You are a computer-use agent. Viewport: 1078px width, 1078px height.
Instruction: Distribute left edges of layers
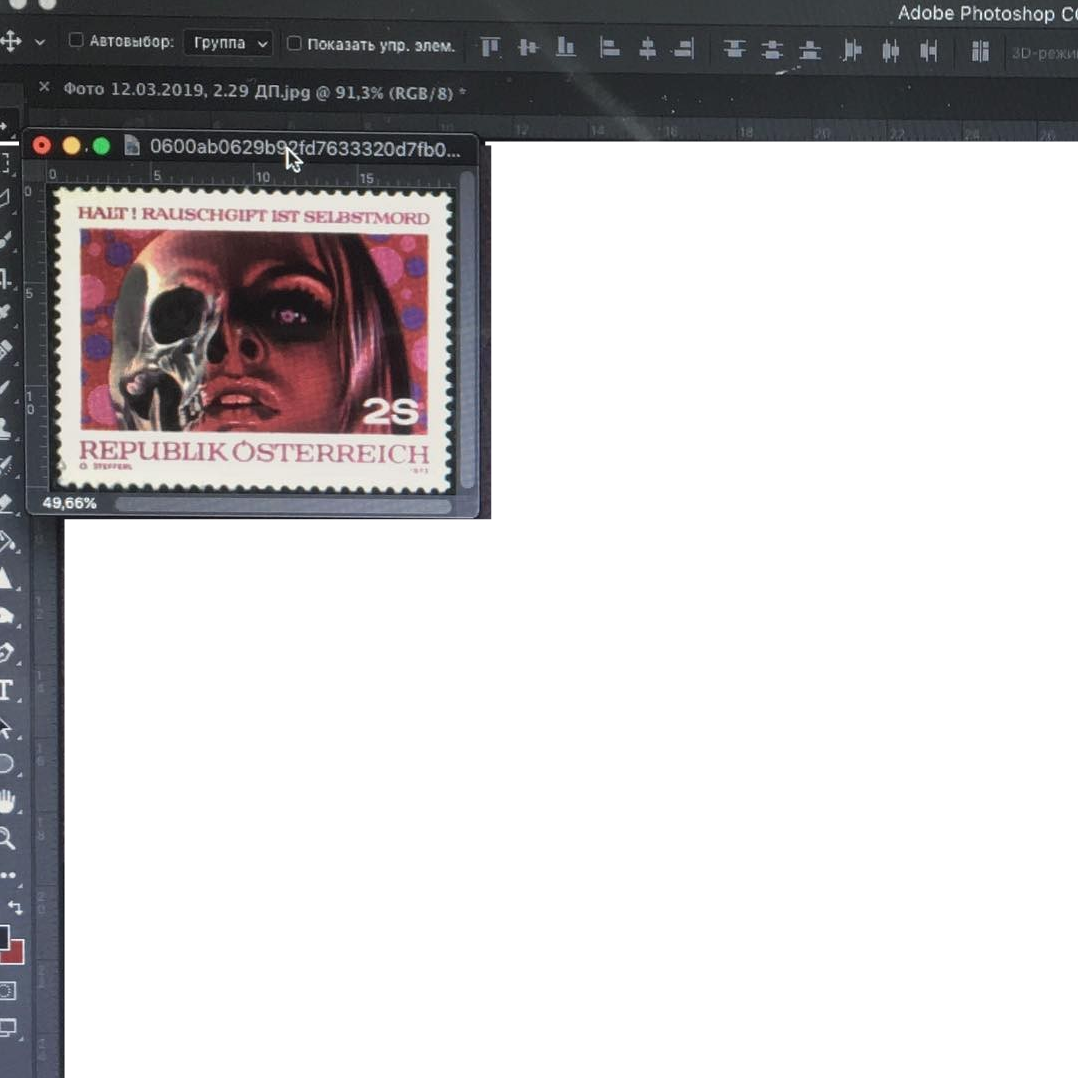[852, 50]
